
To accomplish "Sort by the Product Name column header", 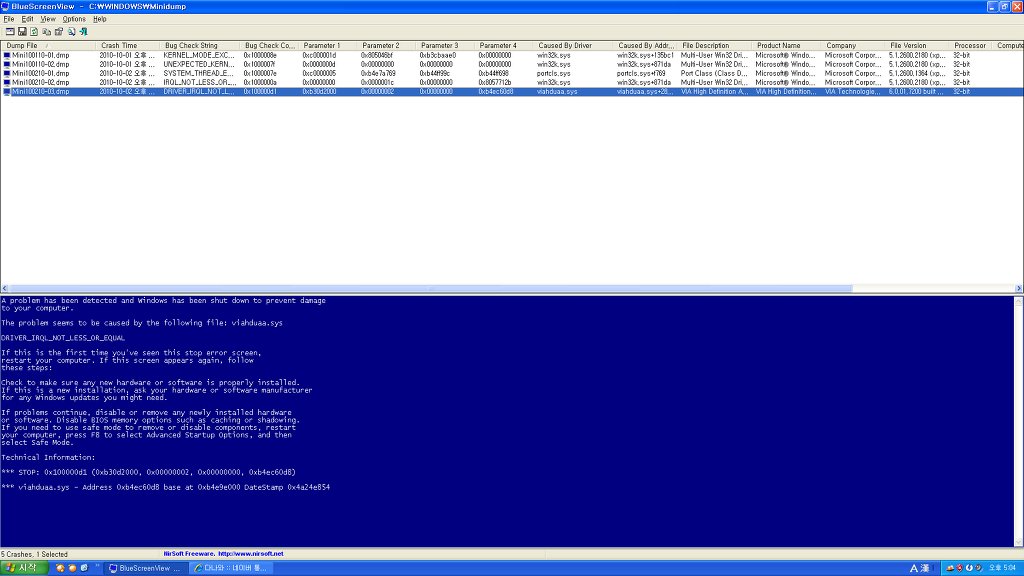I will coord(786,46).
